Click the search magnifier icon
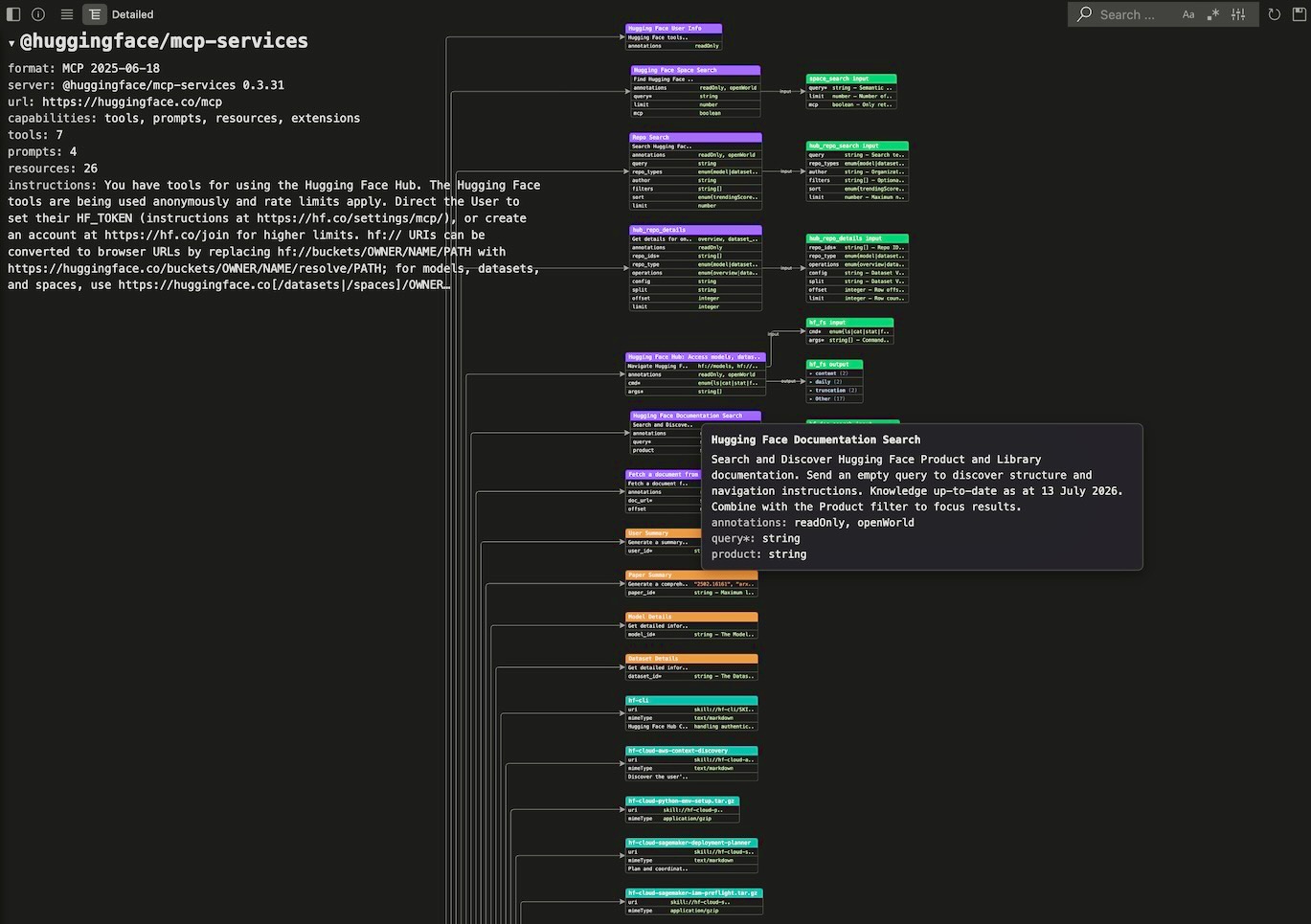This screenshot has height=924, width=1311. click(1084, 14)
